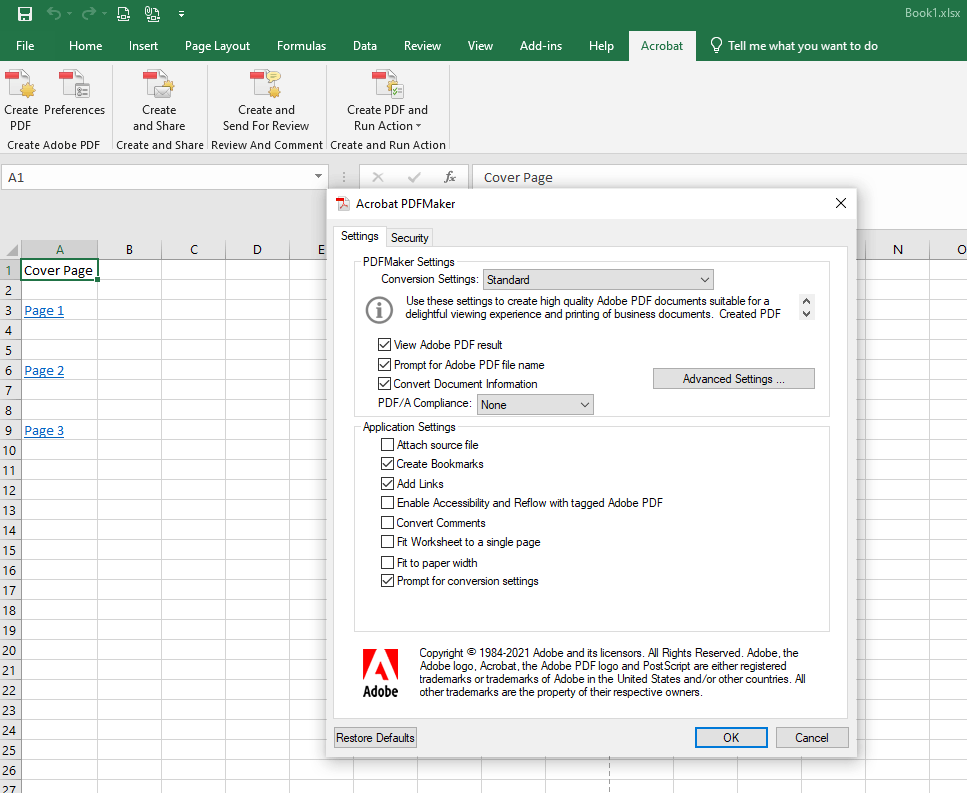Click the Create and Share icon
The image size is (967, 793).
click(158, 85)
